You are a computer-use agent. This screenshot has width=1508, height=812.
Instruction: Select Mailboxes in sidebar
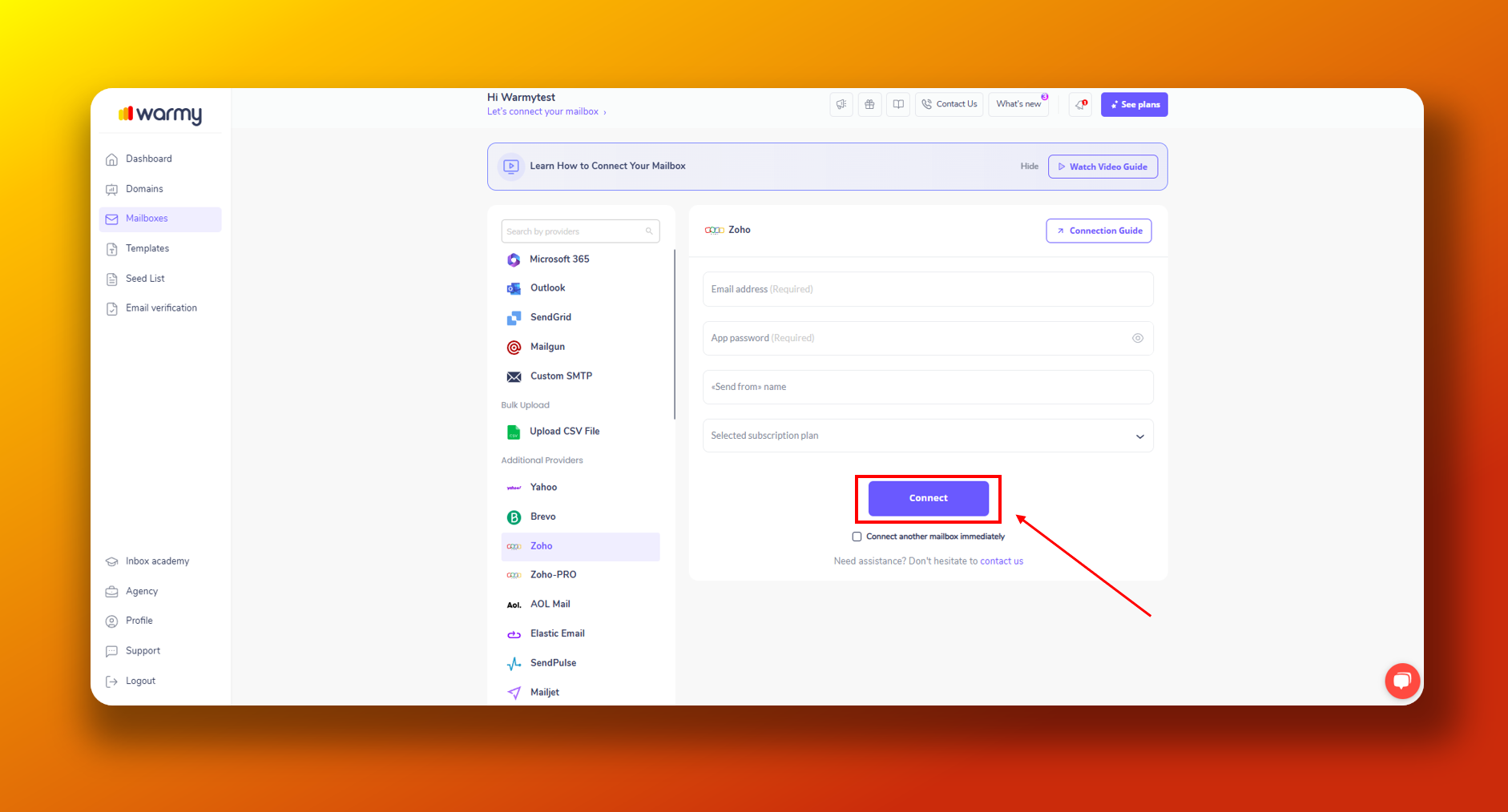click(160, 219)
